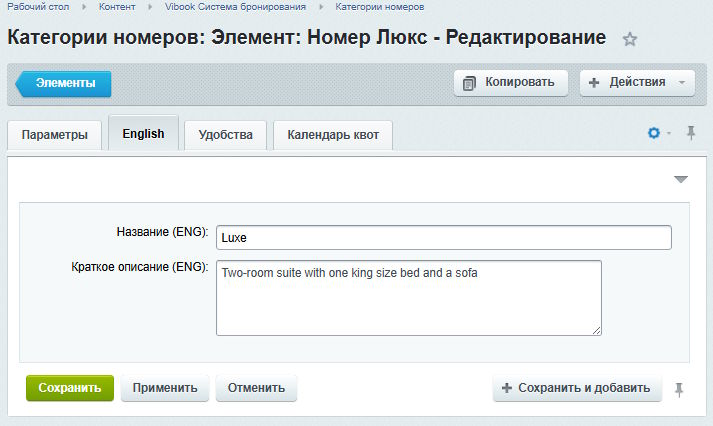Click the Применить button

tap(165, 388)
